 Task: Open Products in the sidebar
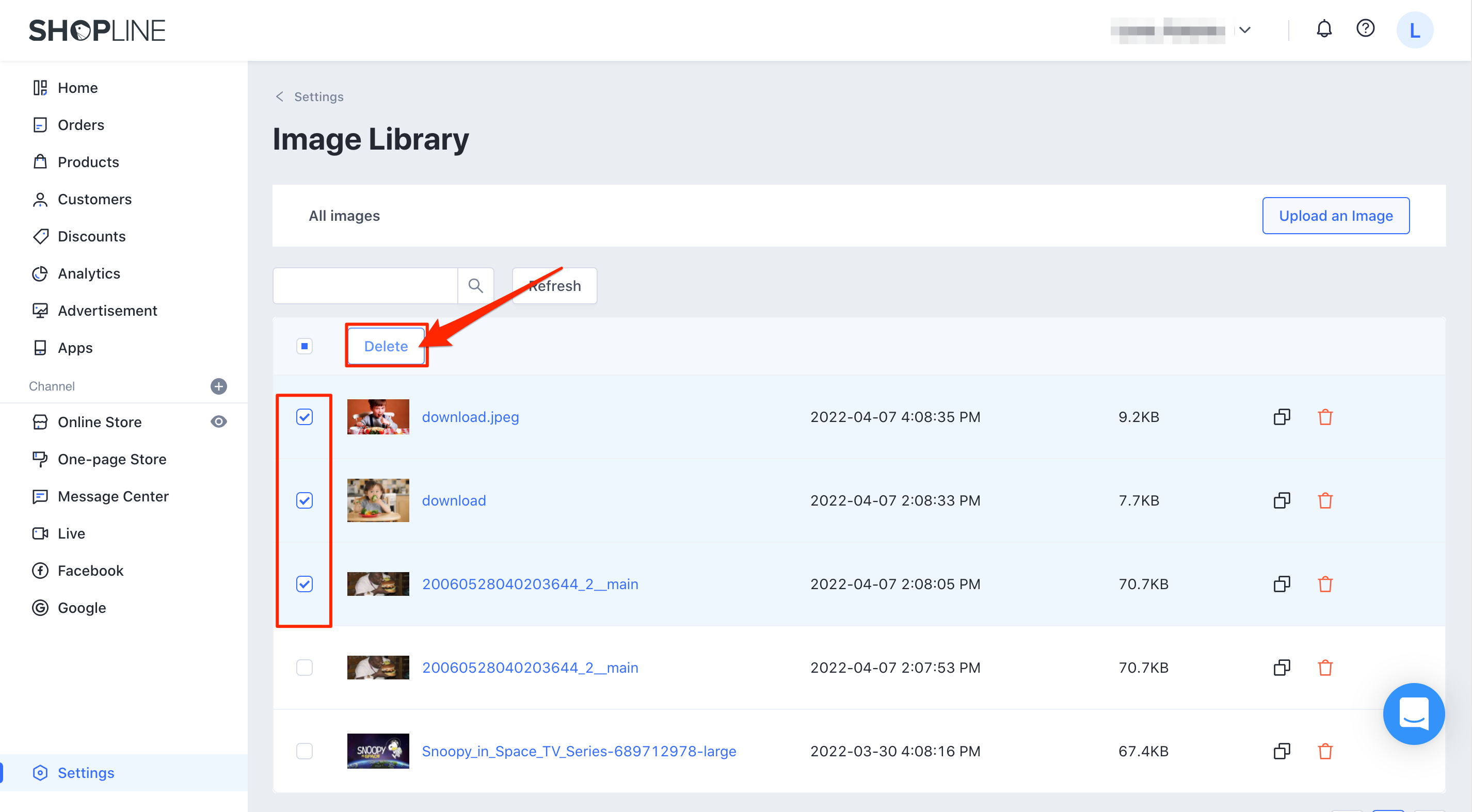88,162
